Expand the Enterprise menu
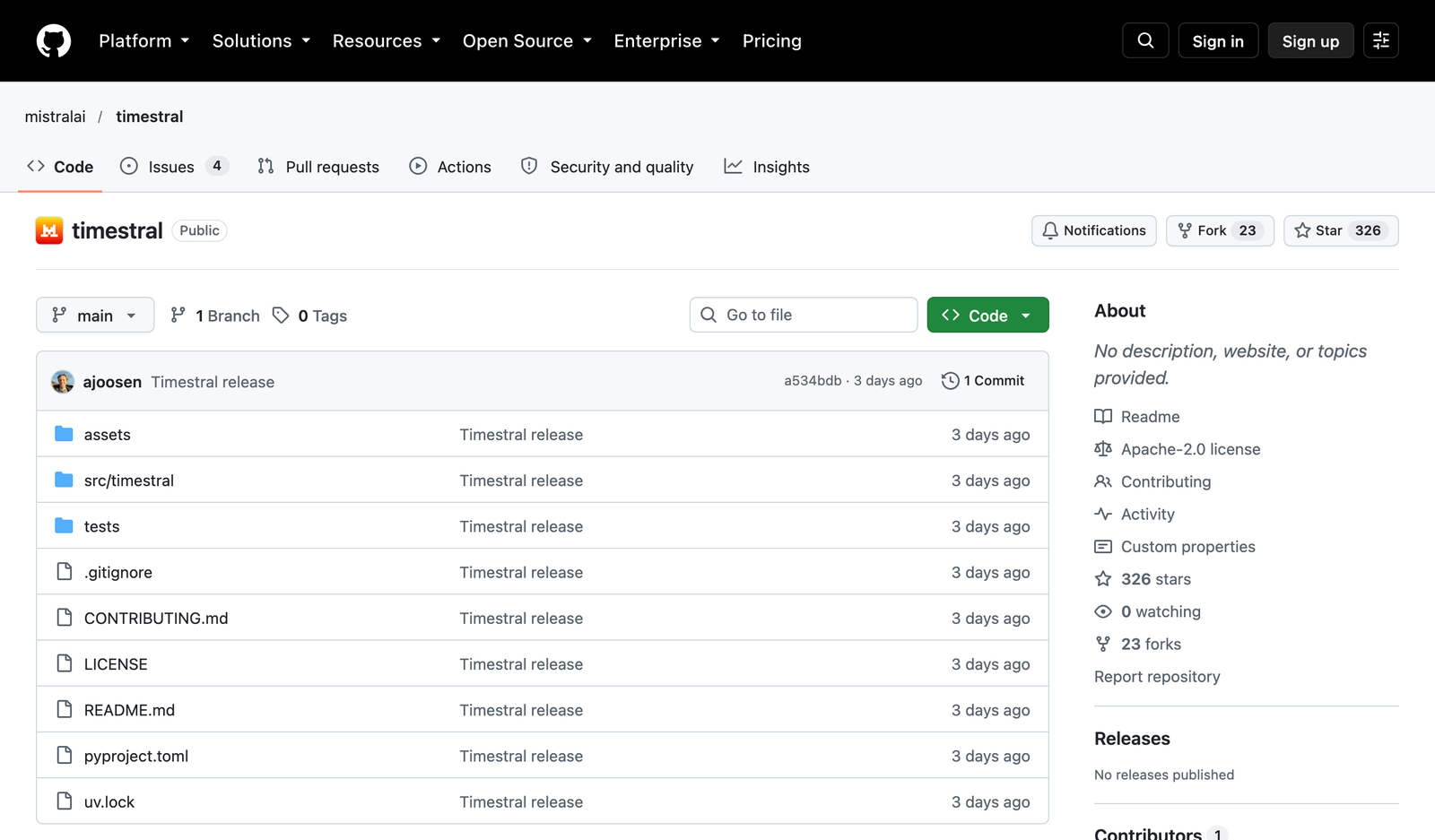 pyautogui.click(x=667, y=41)
